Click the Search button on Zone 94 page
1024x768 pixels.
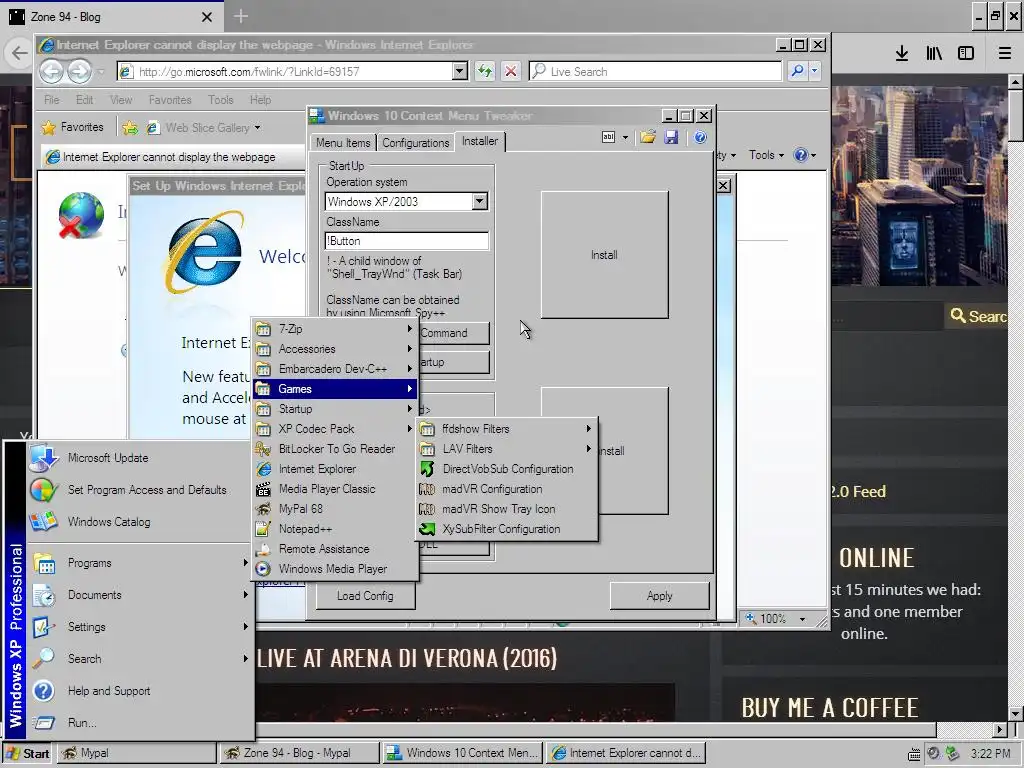point(978,316)
